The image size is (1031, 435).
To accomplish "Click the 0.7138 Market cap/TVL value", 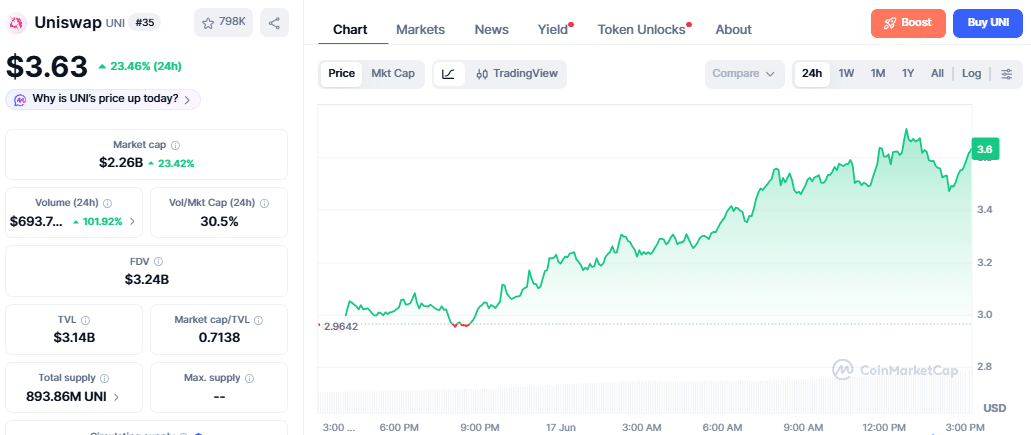I will 220,338.
